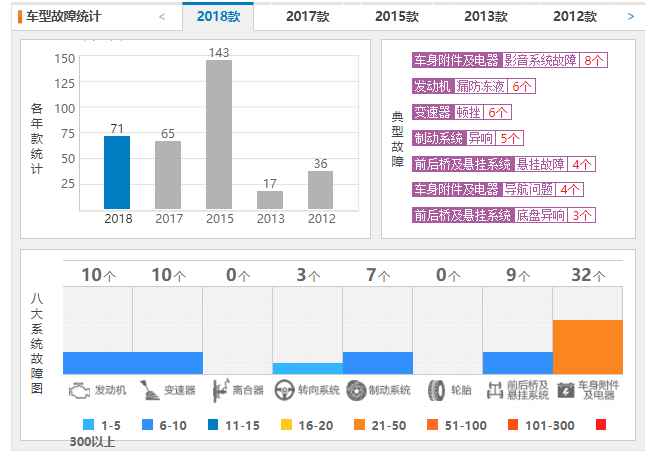The image size is (645, 458).
Task: Click the blue 前后桥及悬挂系统 bar
Action: (x=518, y=363)
